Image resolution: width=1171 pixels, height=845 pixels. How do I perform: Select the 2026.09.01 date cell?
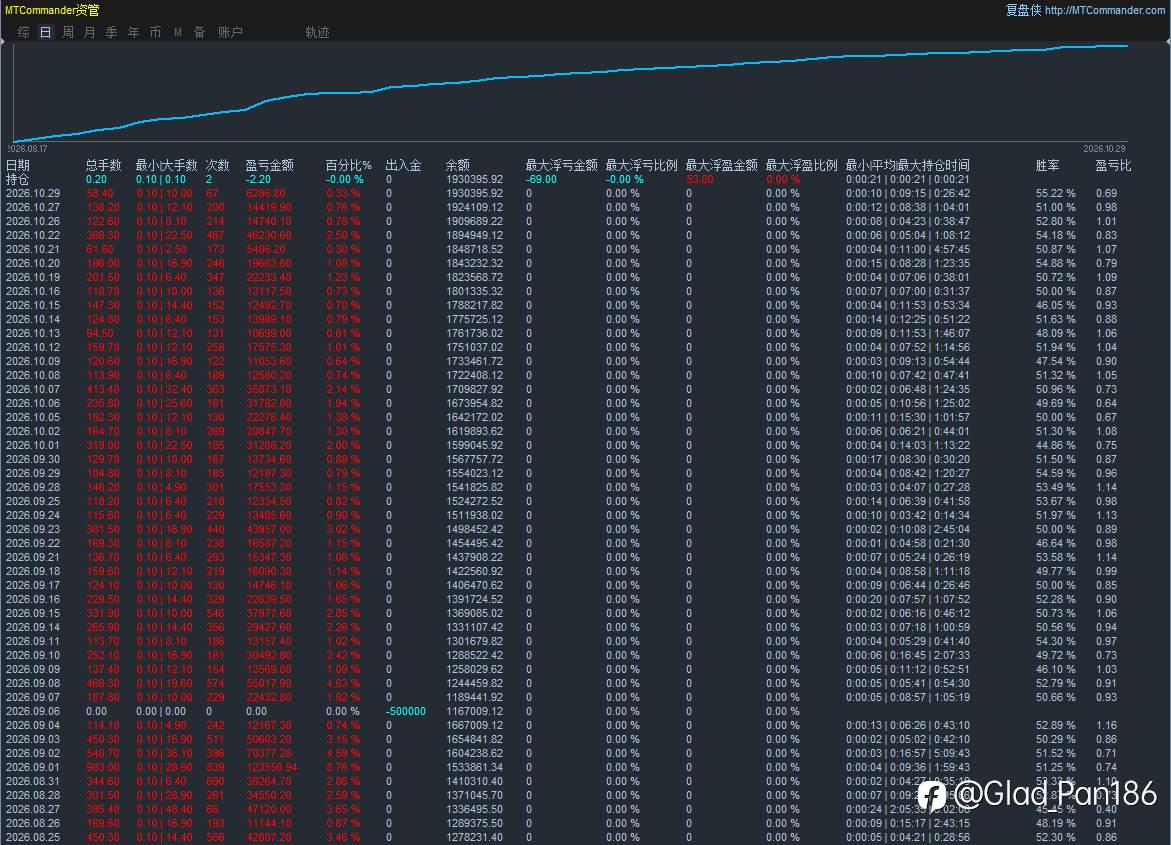(x=33, y=767)
